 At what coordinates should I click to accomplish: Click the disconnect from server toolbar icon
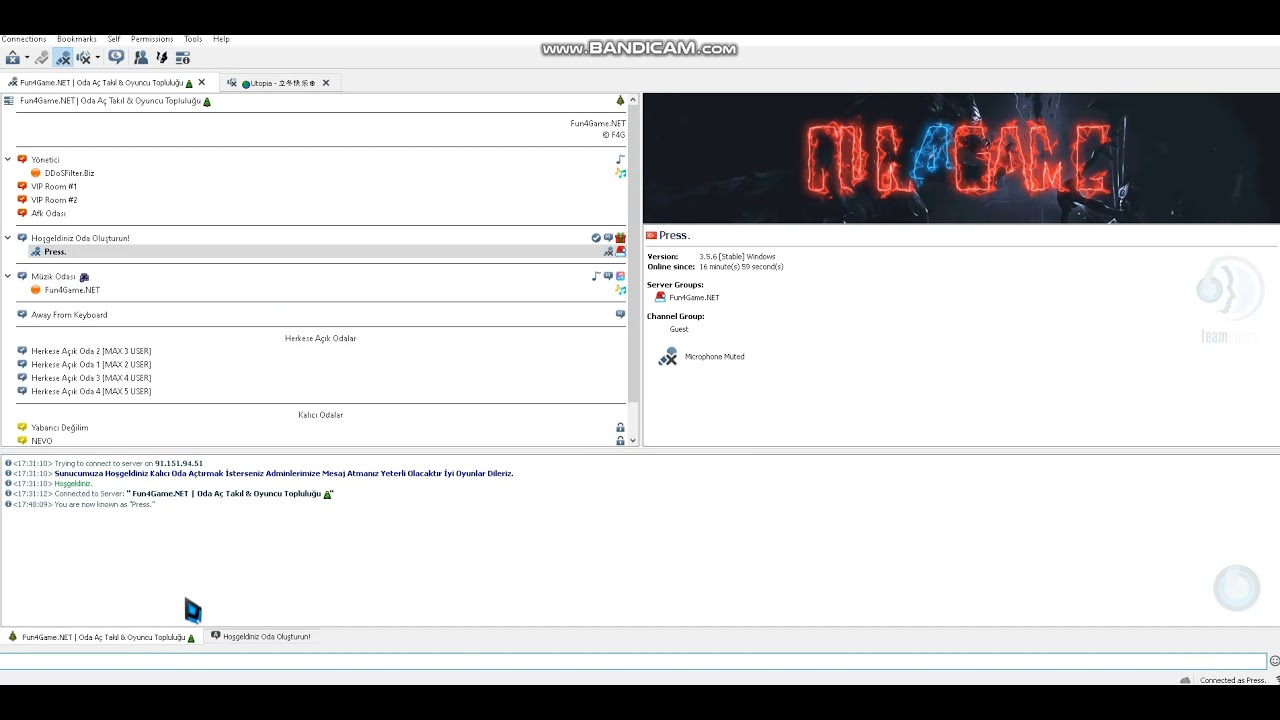point(12,58)
